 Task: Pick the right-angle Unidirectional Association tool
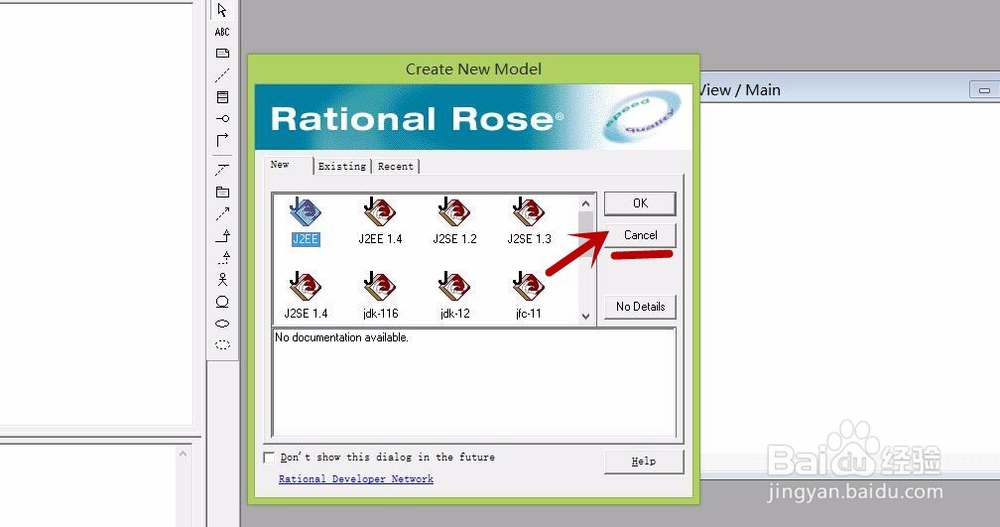222,140
